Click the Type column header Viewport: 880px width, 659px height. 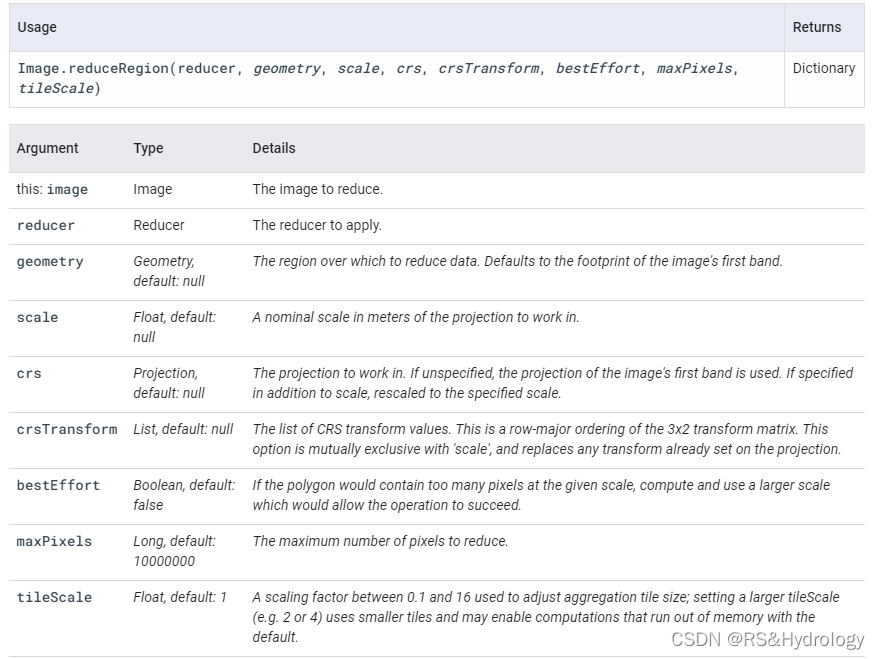point(148,148)
